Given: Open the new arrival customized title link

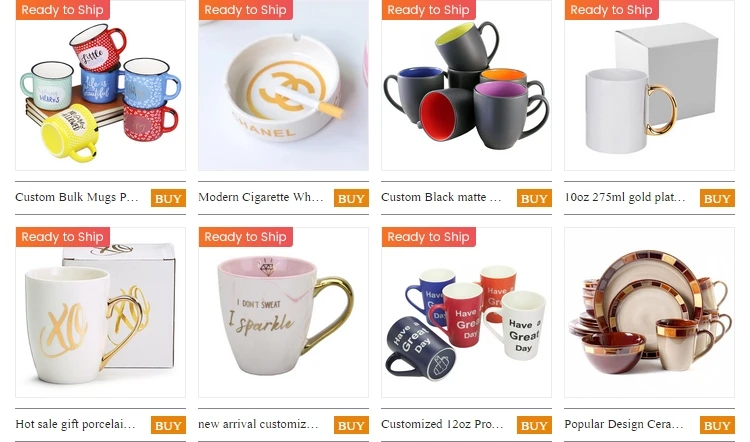Looking at the screenshot, I should coord(258,424).
